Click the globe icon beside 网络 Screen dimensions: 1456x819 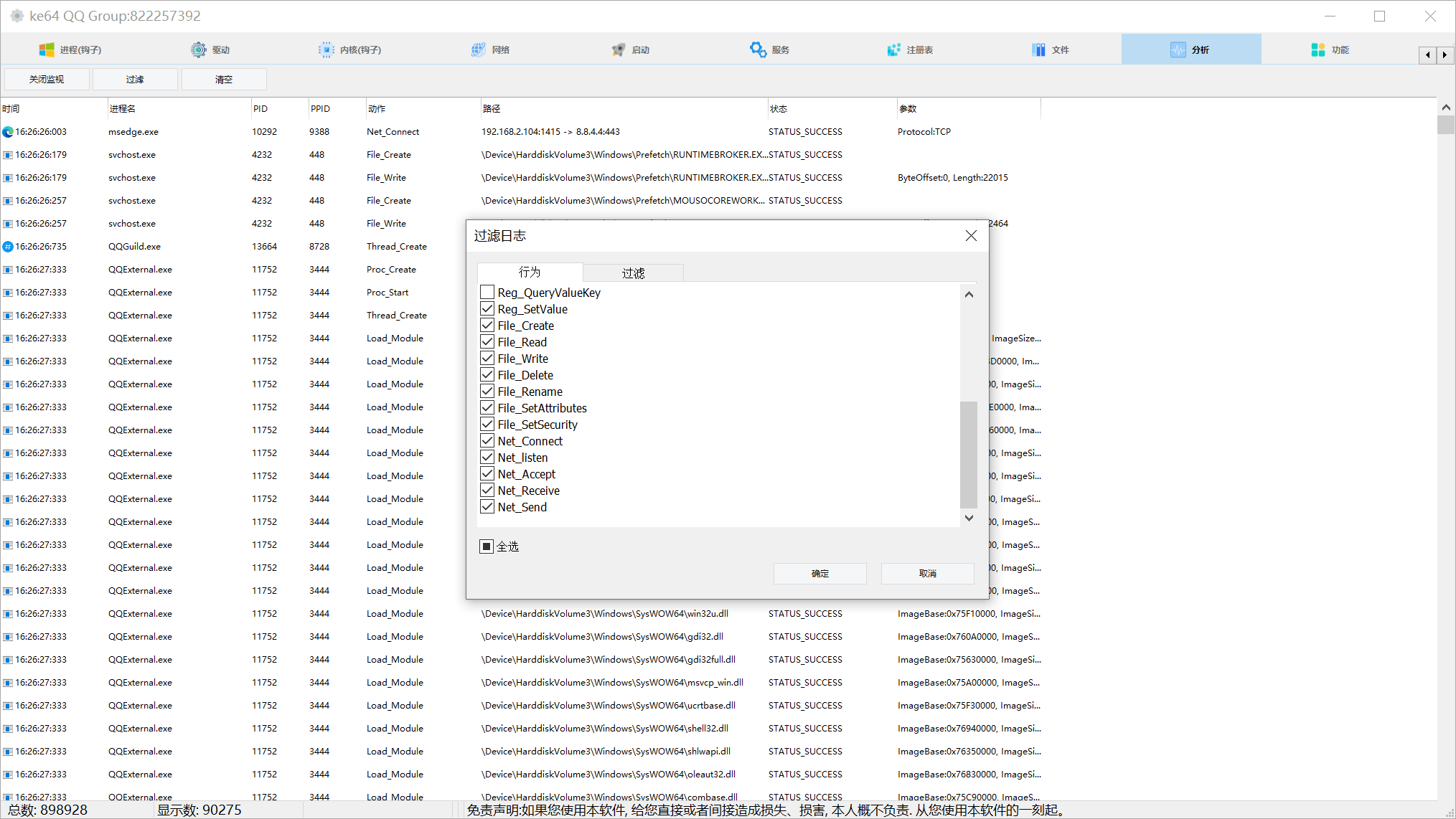[479, 49]
